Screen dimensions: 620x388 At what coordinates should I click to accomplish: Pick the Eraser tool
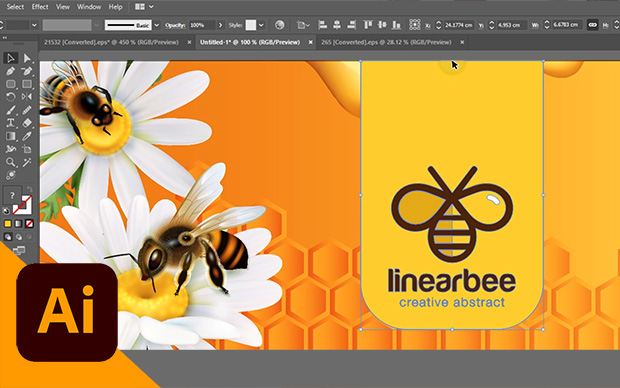click(27, 123)
